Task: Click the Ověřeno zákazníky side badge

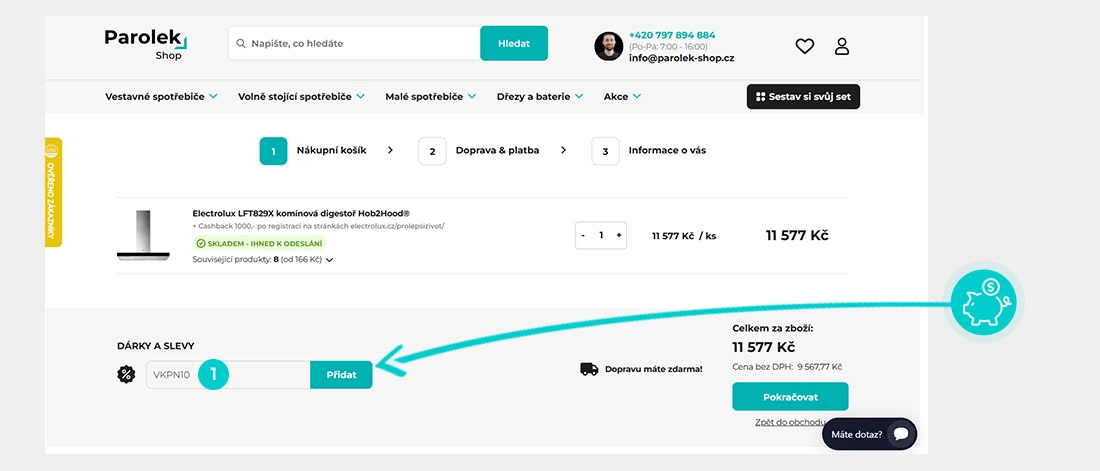Action: (53, 192)
